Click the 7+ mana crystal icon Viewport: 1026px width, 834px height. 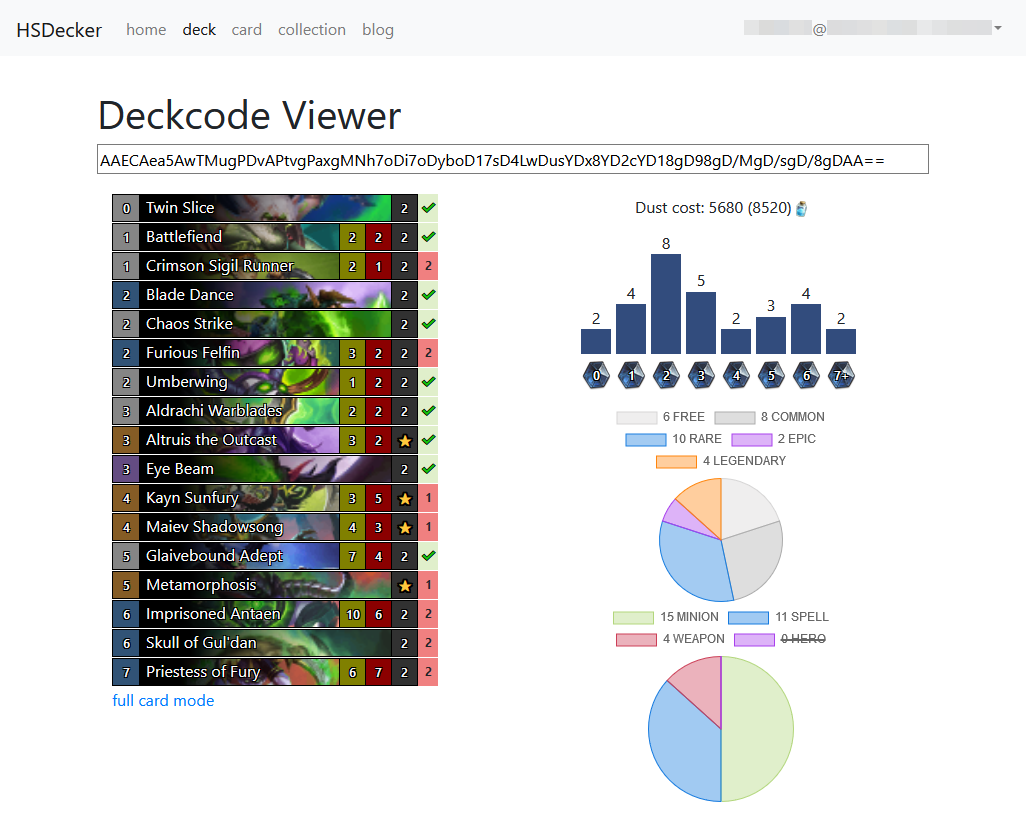[841, 375]
